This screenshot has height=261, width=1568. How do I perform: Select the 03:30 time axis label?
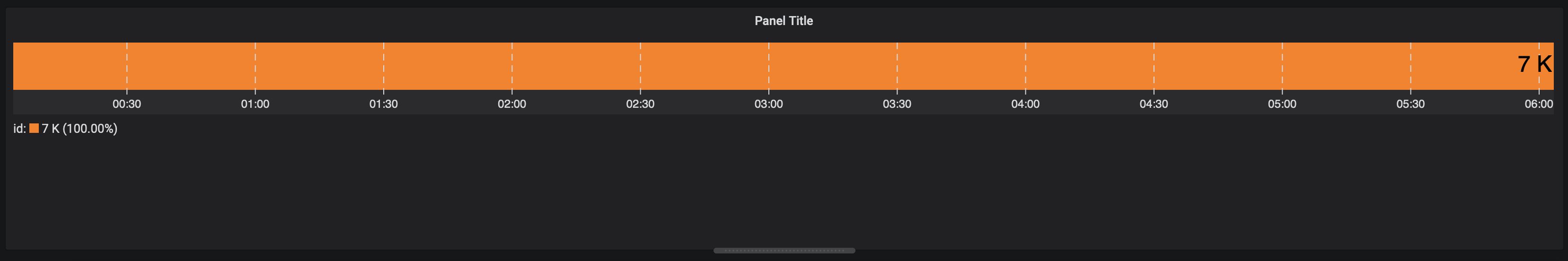[x=897, y=104]
